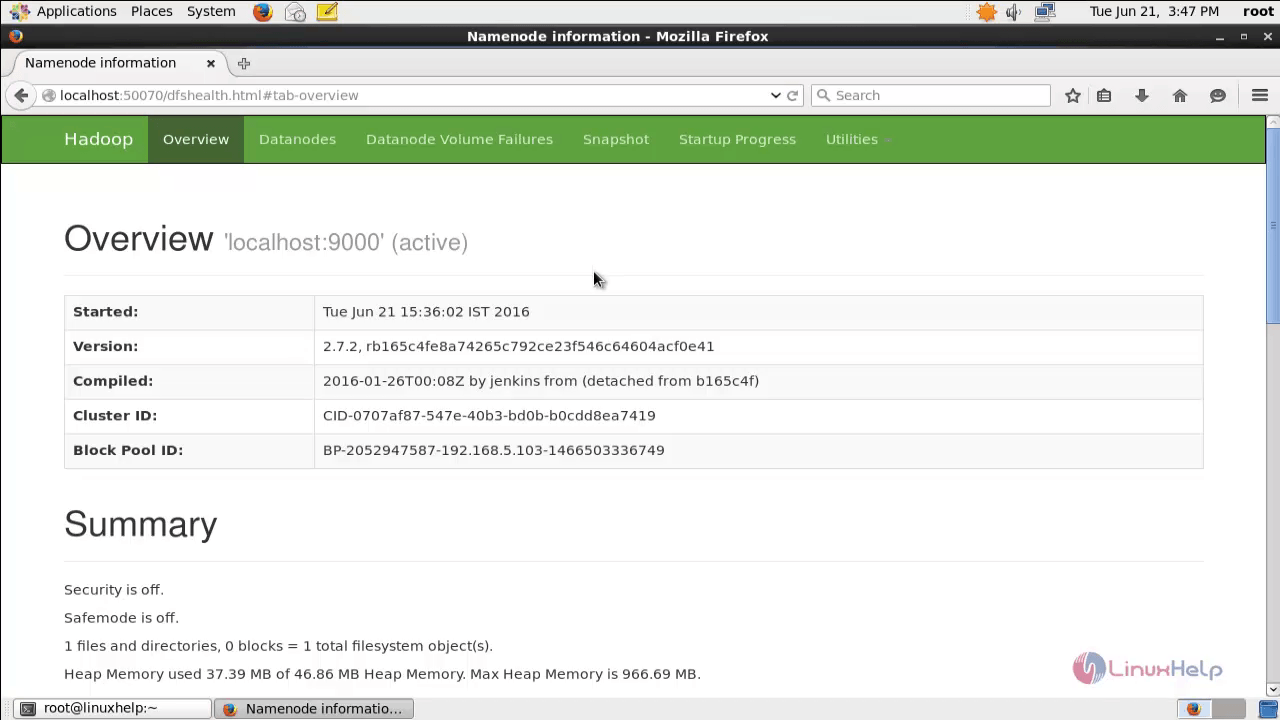Select the Overview tab

click(x=196, y=139)
